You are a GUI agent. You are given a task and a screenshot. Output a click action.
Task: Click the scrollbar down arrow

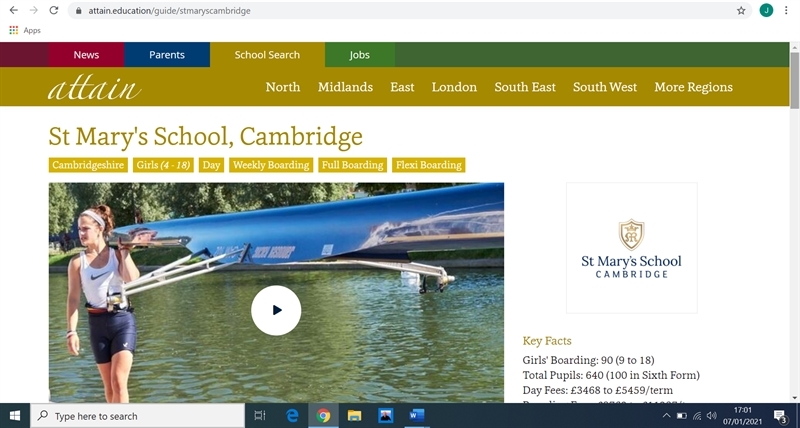click(x=794, y=398)
